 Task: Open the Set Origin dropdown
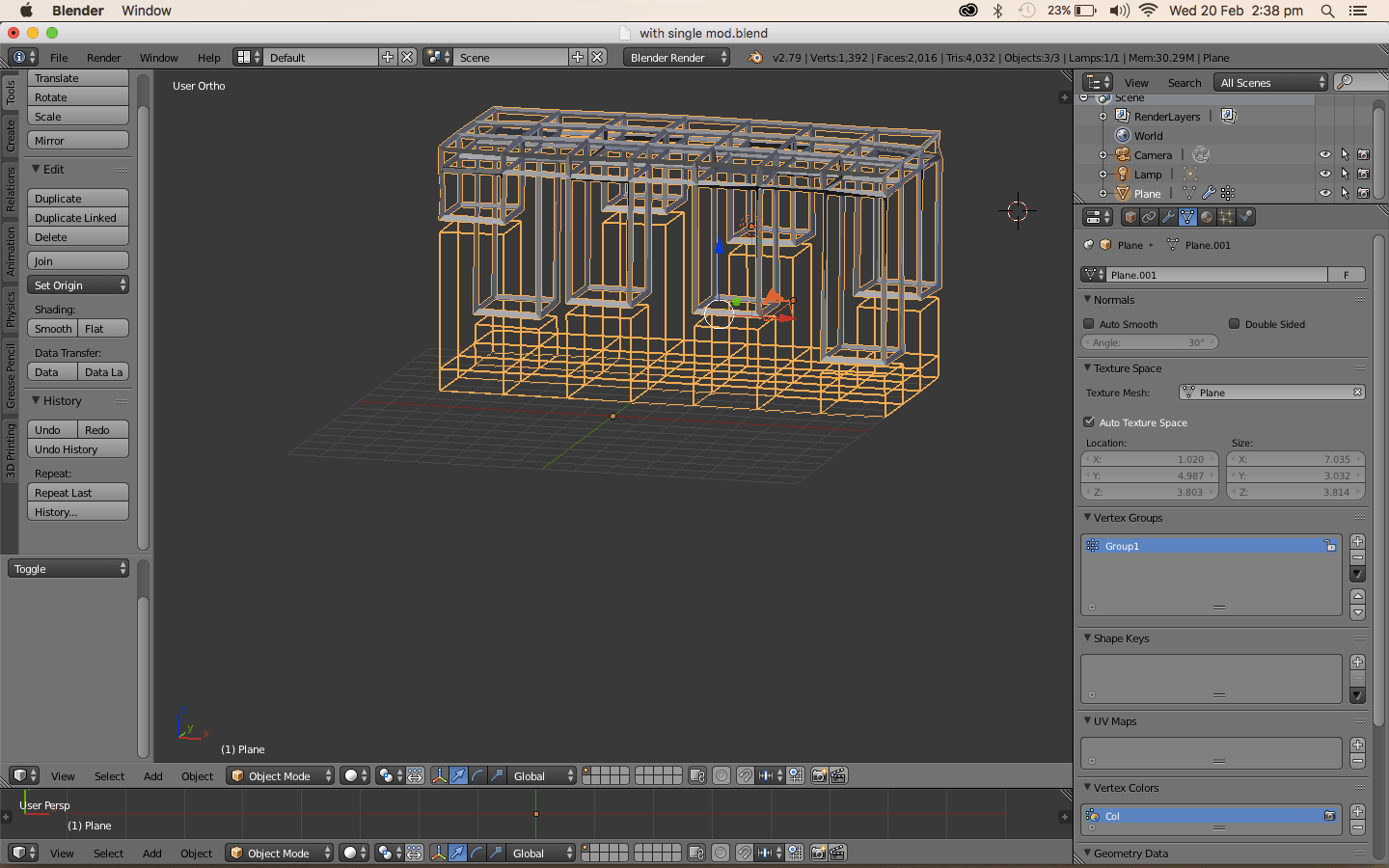coord(78,285)
